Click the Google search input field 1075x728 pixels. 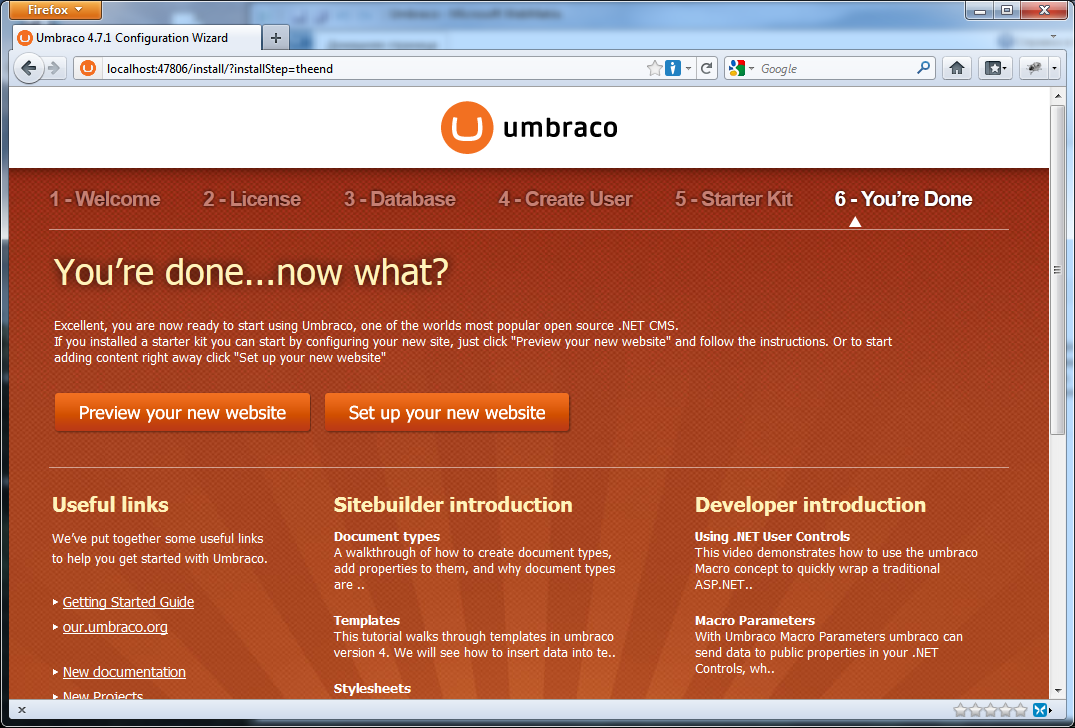point(835,69)
